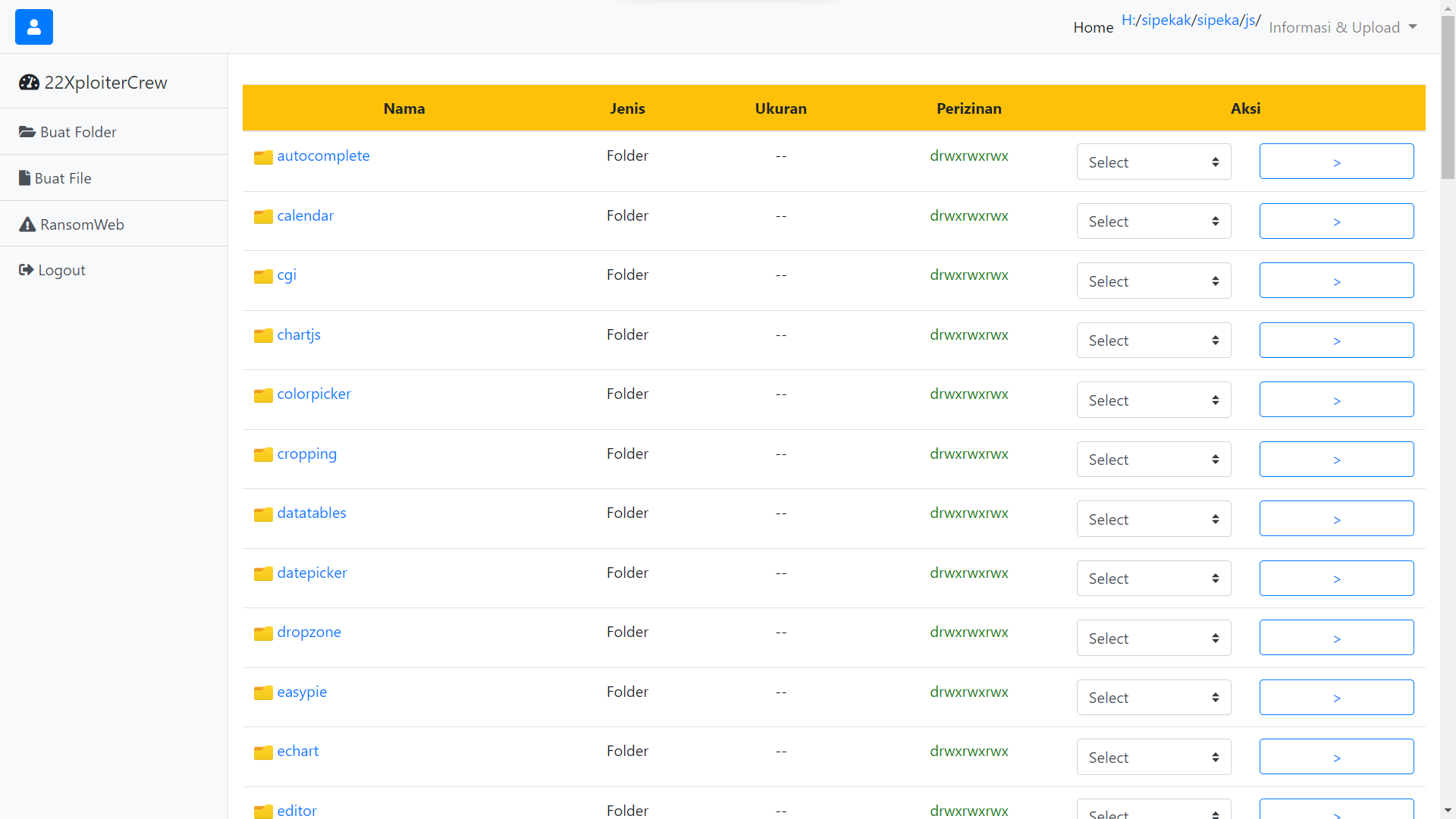The width and height of the screenshot is (1456, 819).
Task: Submit the action button for autocomplete row
Action: coord(1336,162)
